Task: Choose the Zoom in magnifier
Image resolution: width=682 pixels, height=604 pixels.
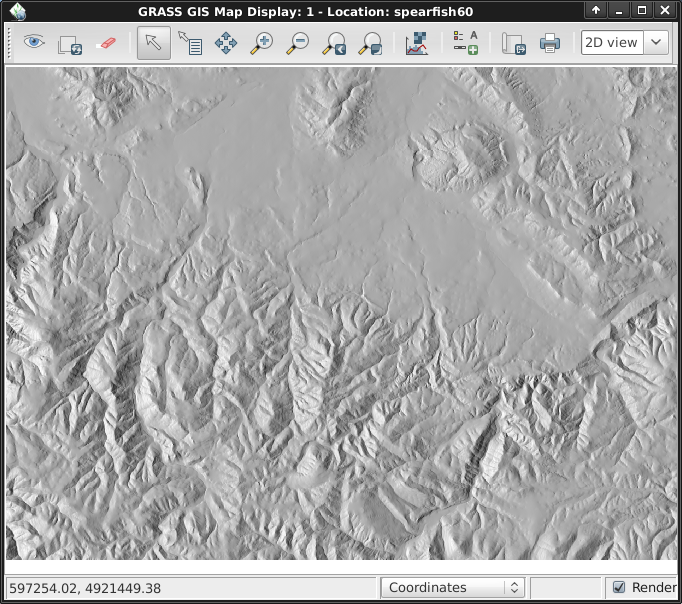Action: pyautogui.click(x=261, y=43)
